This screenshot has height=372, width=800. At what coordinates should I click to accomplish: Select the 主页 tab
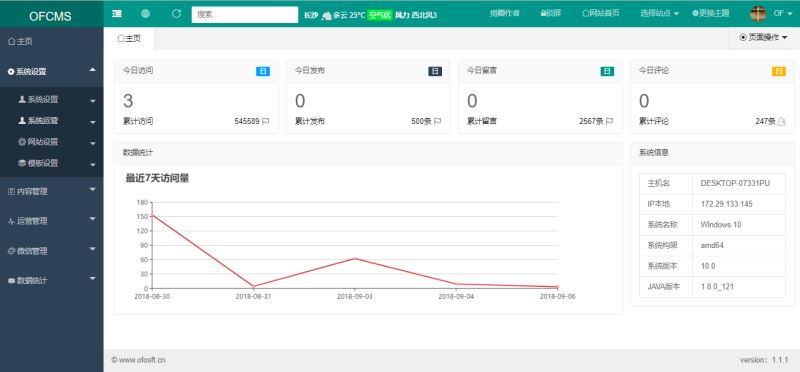[129, 38]
